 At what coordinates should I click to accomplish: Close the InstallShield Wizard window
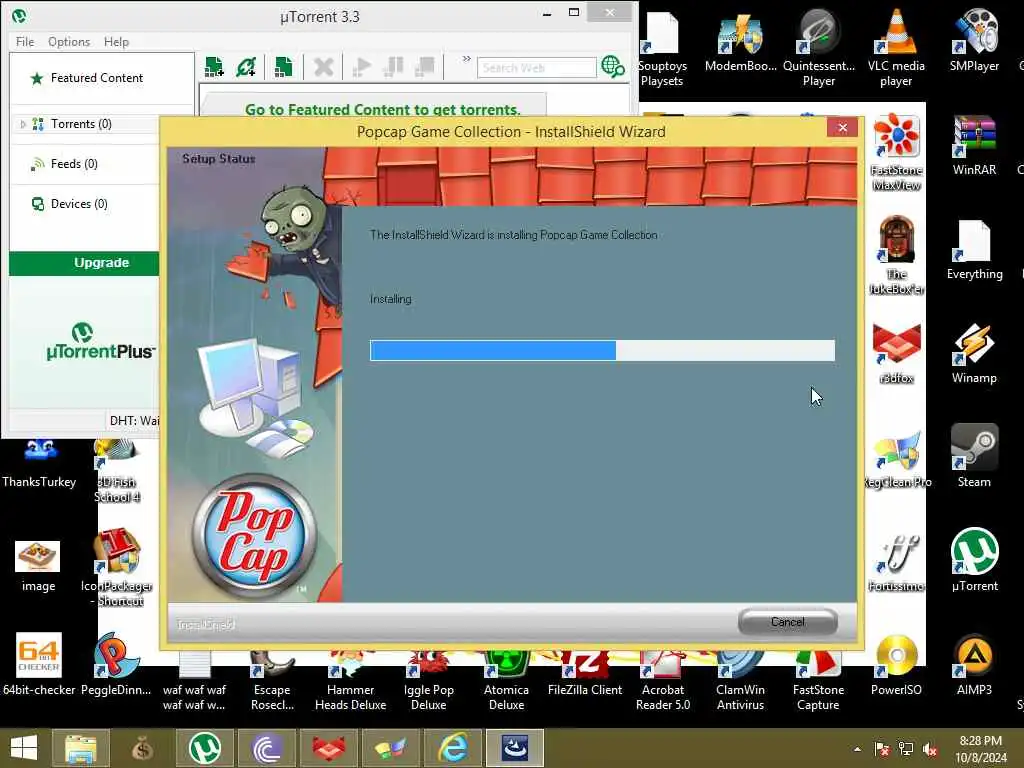(x=842, y=127)
